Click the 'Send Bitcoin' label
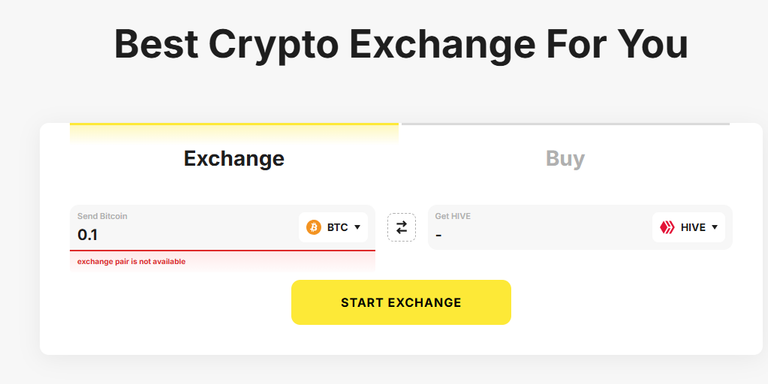Image resolution: width=768 pixels, height=384 pixels. tap(102, 216)
